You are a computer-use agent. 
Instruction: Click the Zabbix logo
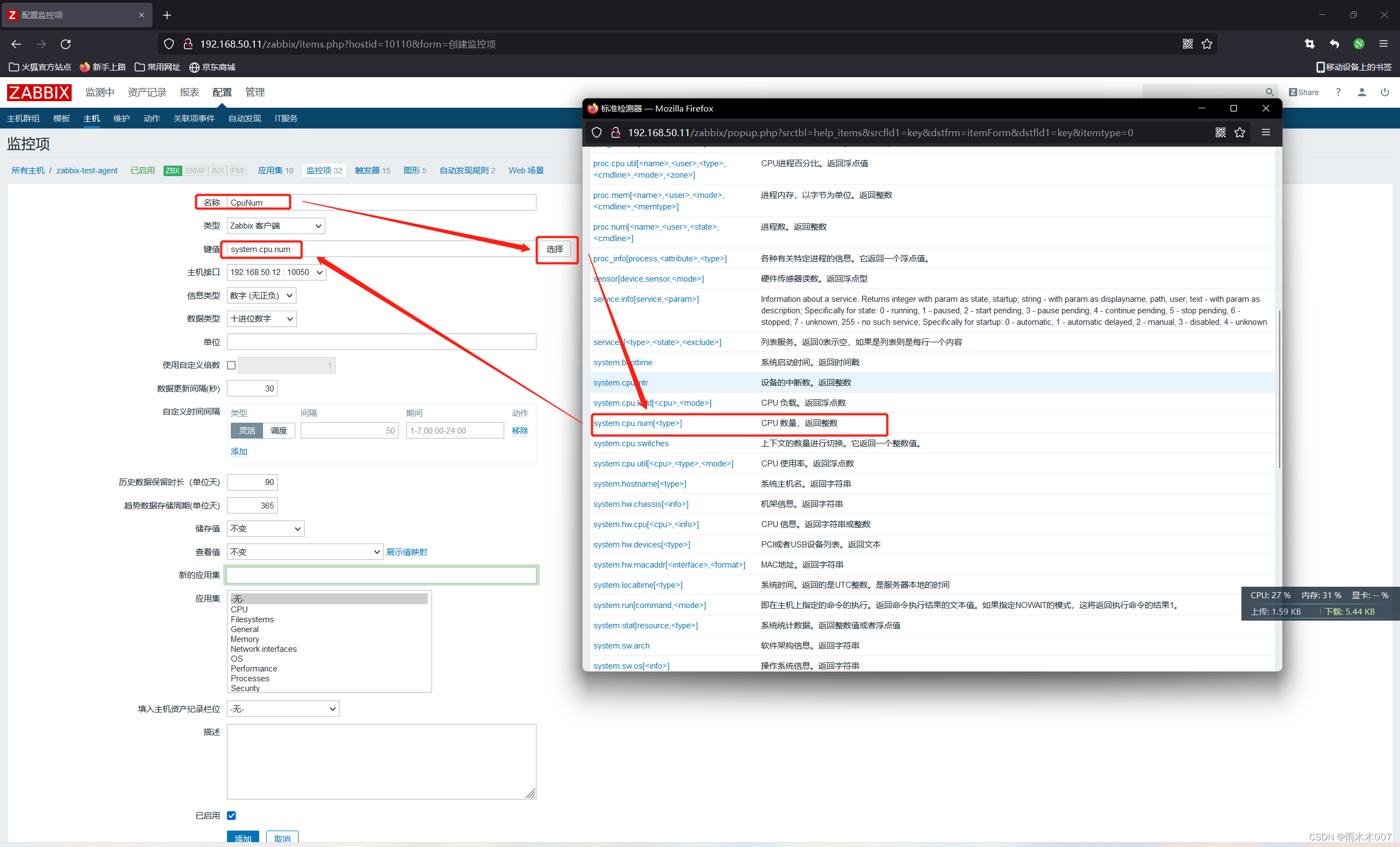point(39,92)
